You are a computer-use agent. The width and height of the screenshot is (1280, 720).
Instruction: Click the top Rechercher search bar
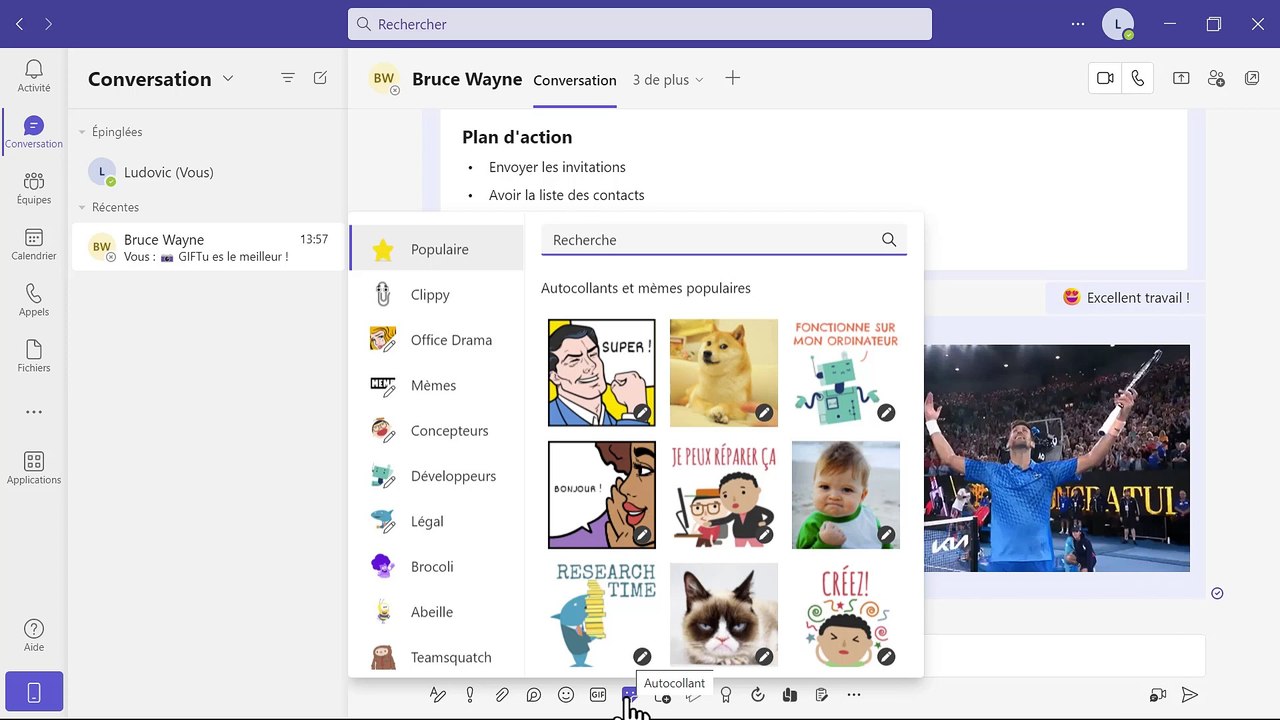point(640,24)
